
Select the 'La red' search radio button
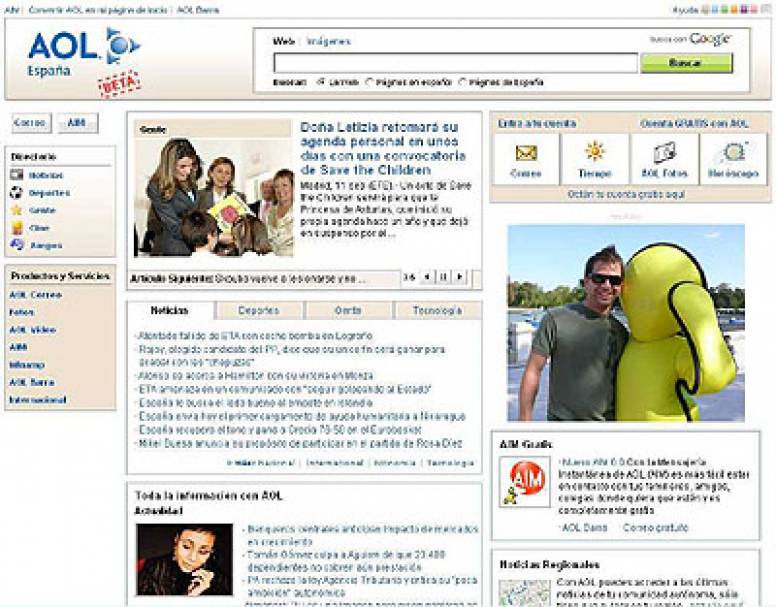[x=321, y=82]
